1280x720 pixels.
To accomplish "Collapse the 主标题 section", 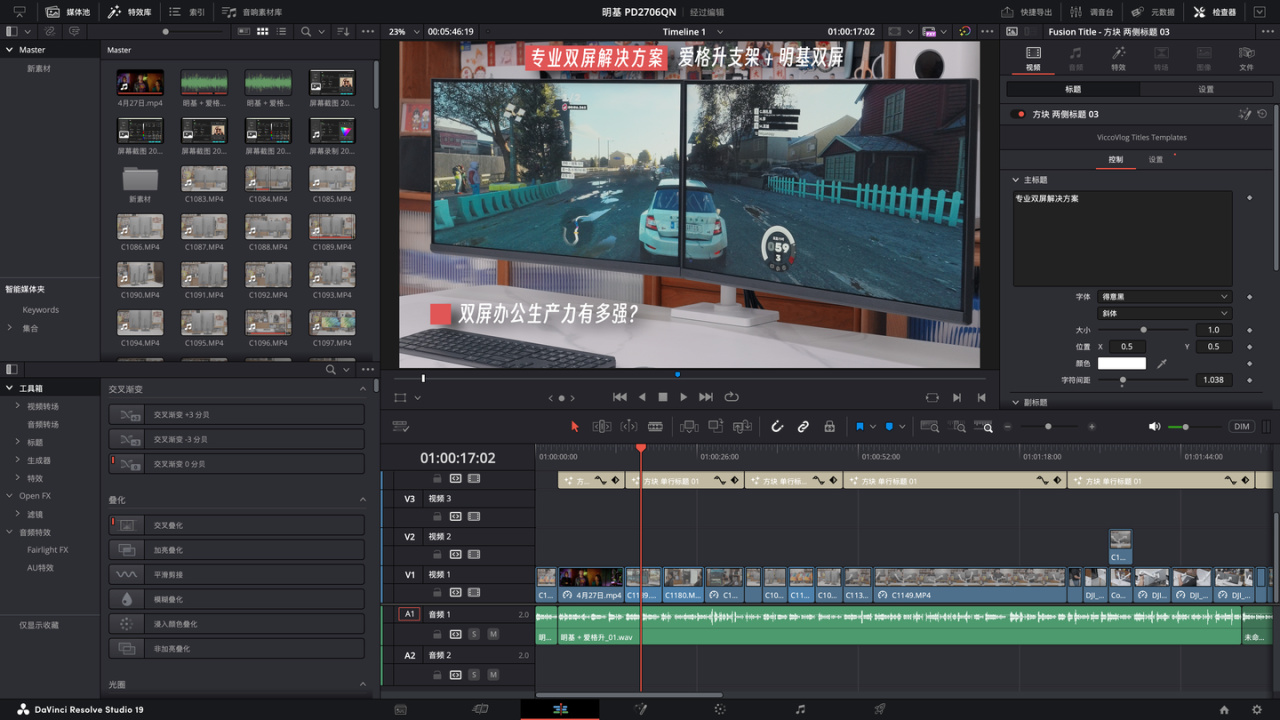I will [1016, 180].
